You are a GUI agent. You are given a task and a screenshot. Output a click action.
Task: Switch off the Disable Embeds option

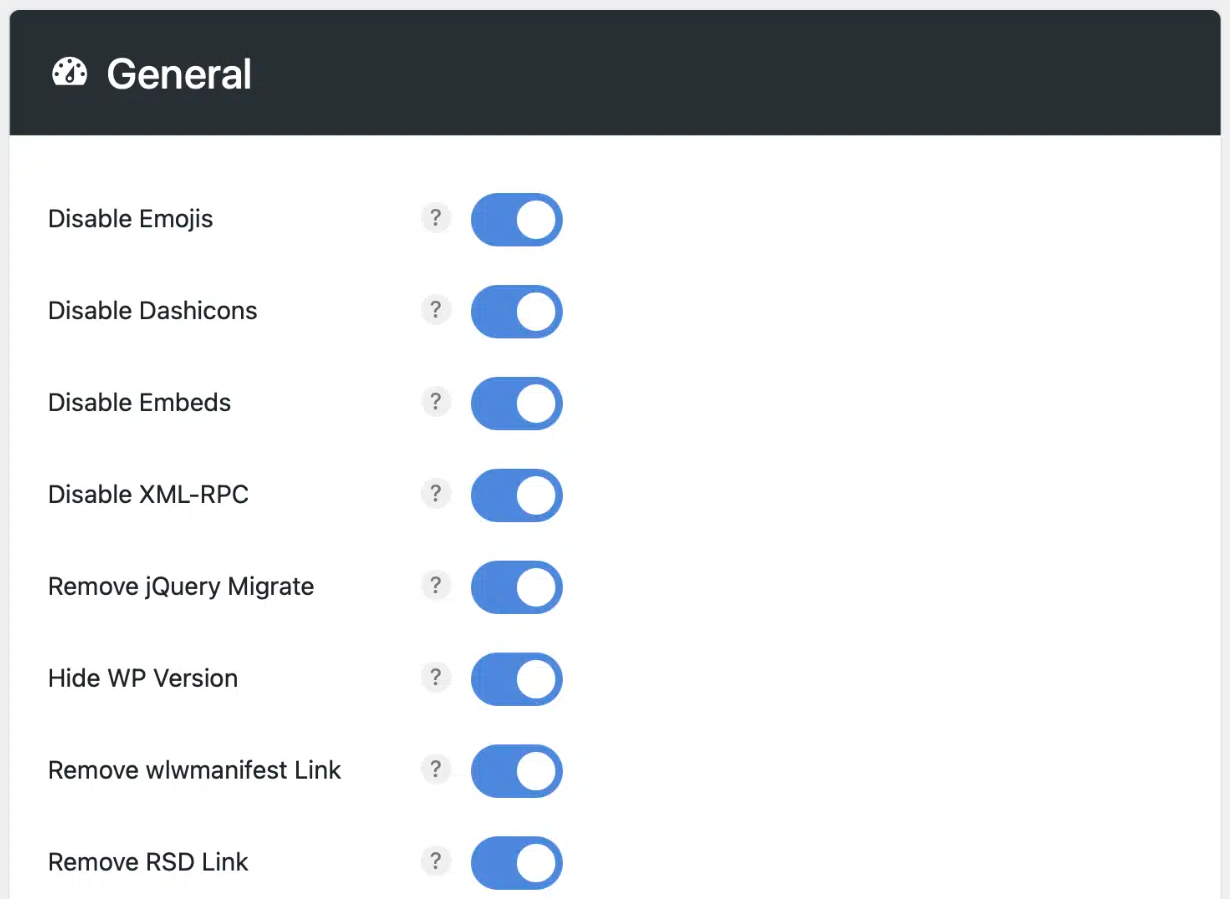[516, 403]
